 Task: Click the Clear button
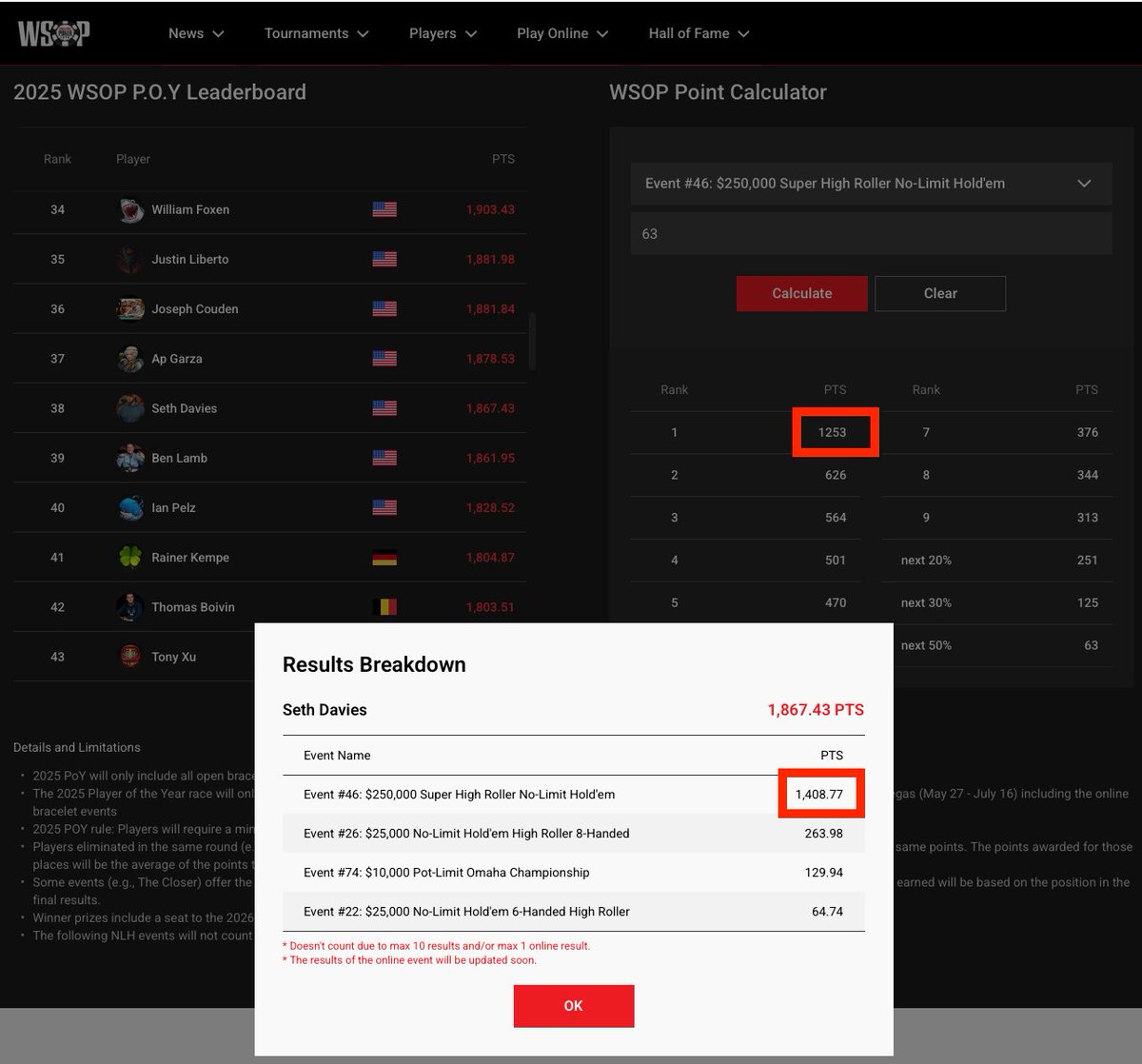(x=940, y=293)
